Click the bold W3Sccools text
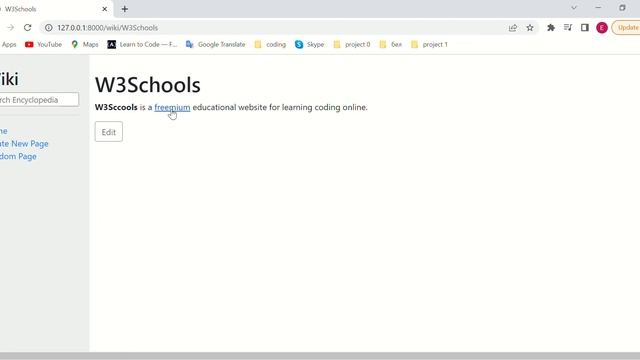This screenshot has width=640, height=360. (116, 107)
